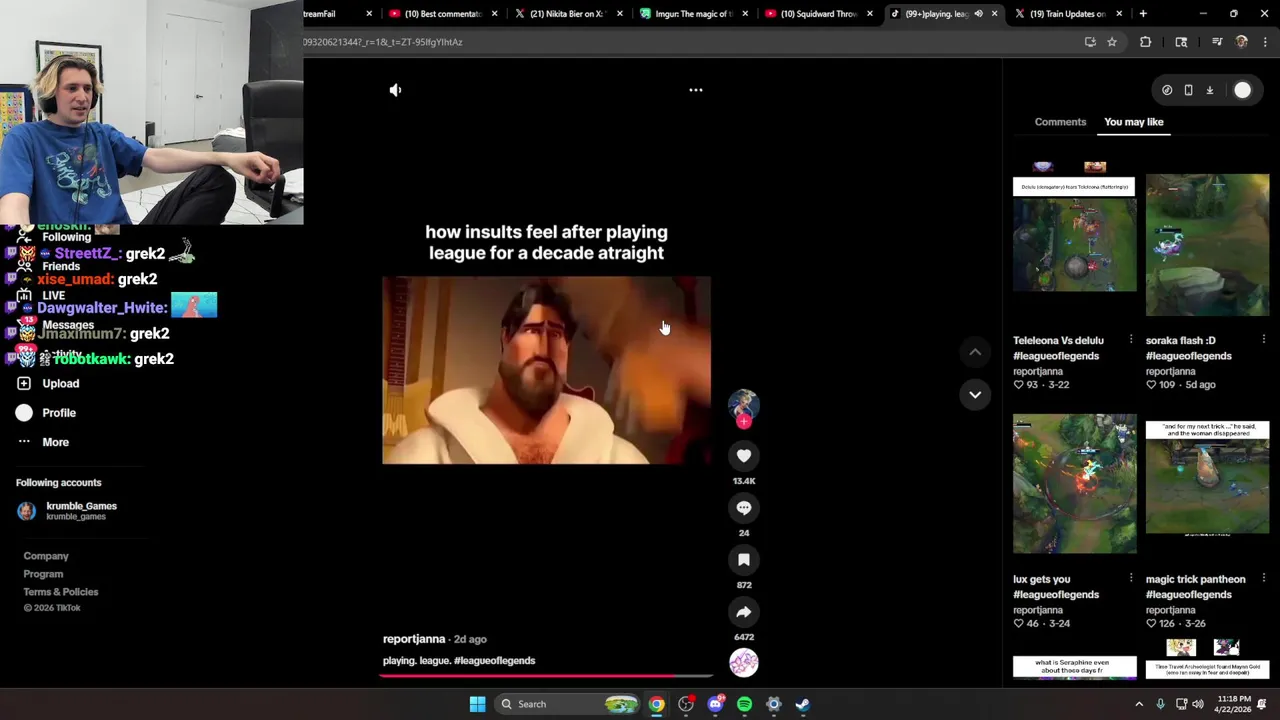1280x720 pixels.
Task: Bookmark this page with the star icon
Action: (x=1111, y=42)
